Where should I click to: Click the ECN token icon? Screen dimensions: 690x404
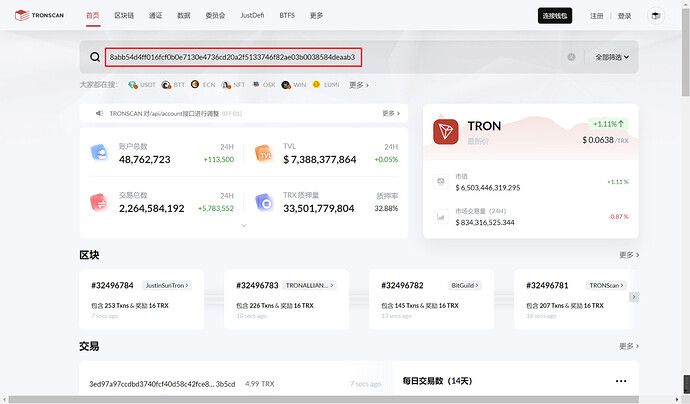click(x=195, y=84)
